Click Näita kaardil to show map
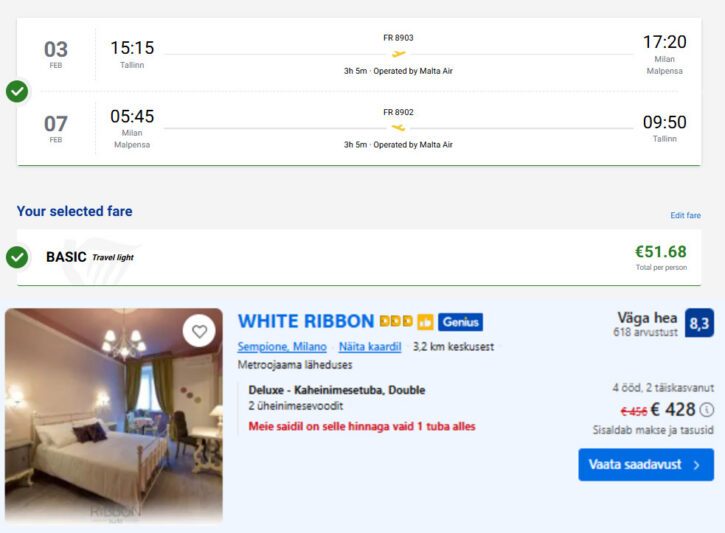 coord(370,347)
